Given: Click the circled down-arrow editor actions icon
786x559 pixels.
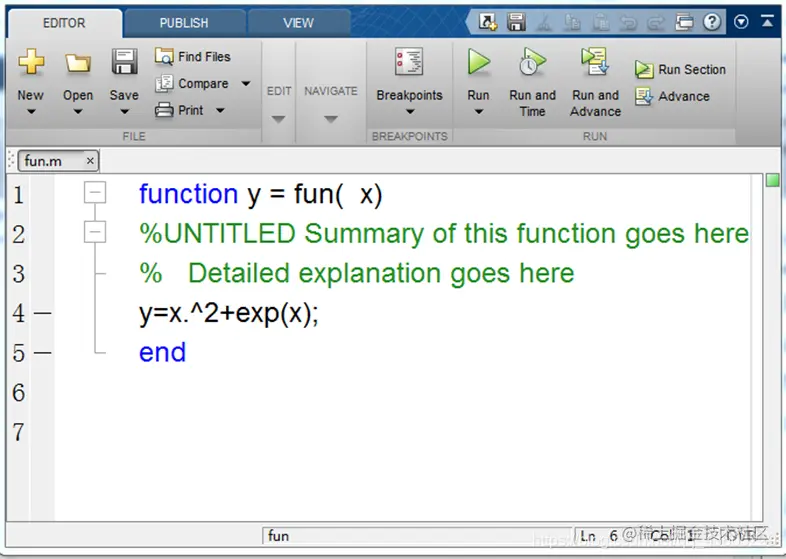Looking at the screenshot, I should [741, 22].
